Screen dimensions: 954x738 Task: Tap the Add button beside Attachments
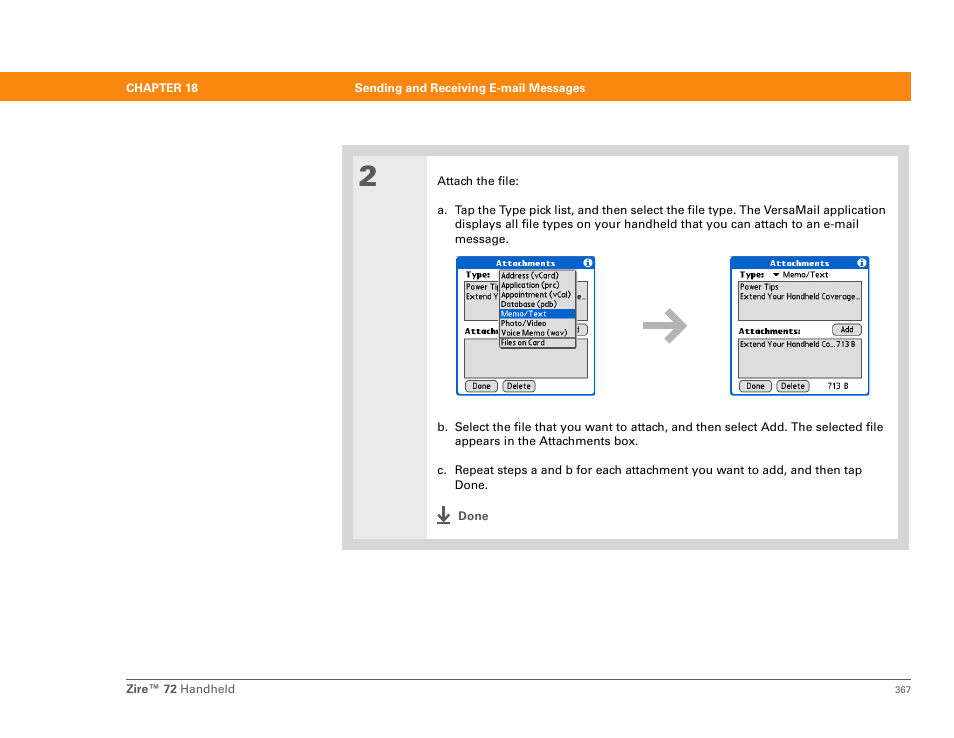(847, 330)
